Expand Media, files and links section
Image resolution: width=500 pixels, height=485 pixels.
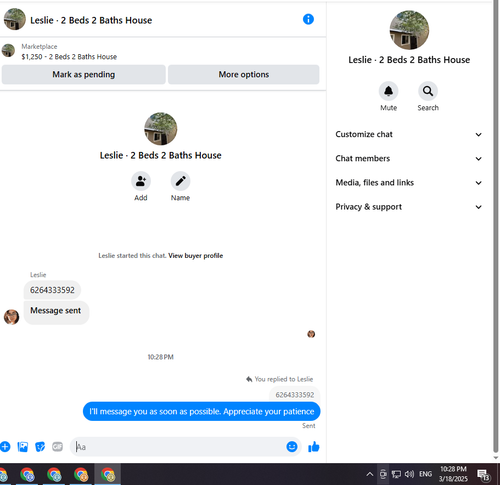(409, 183)
